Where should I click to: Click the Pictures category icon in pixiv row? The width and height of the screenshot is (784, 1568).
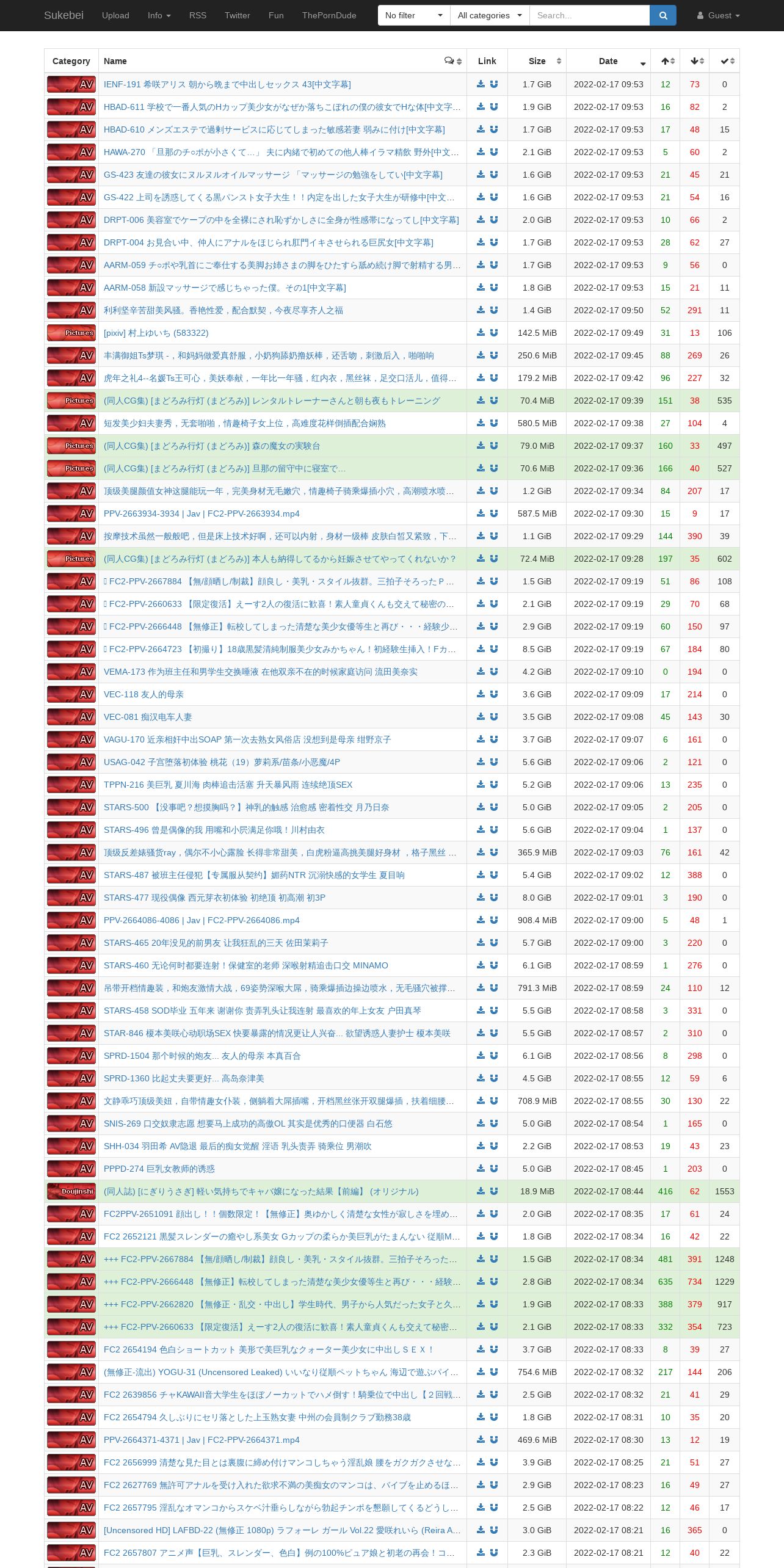(71, 333)
